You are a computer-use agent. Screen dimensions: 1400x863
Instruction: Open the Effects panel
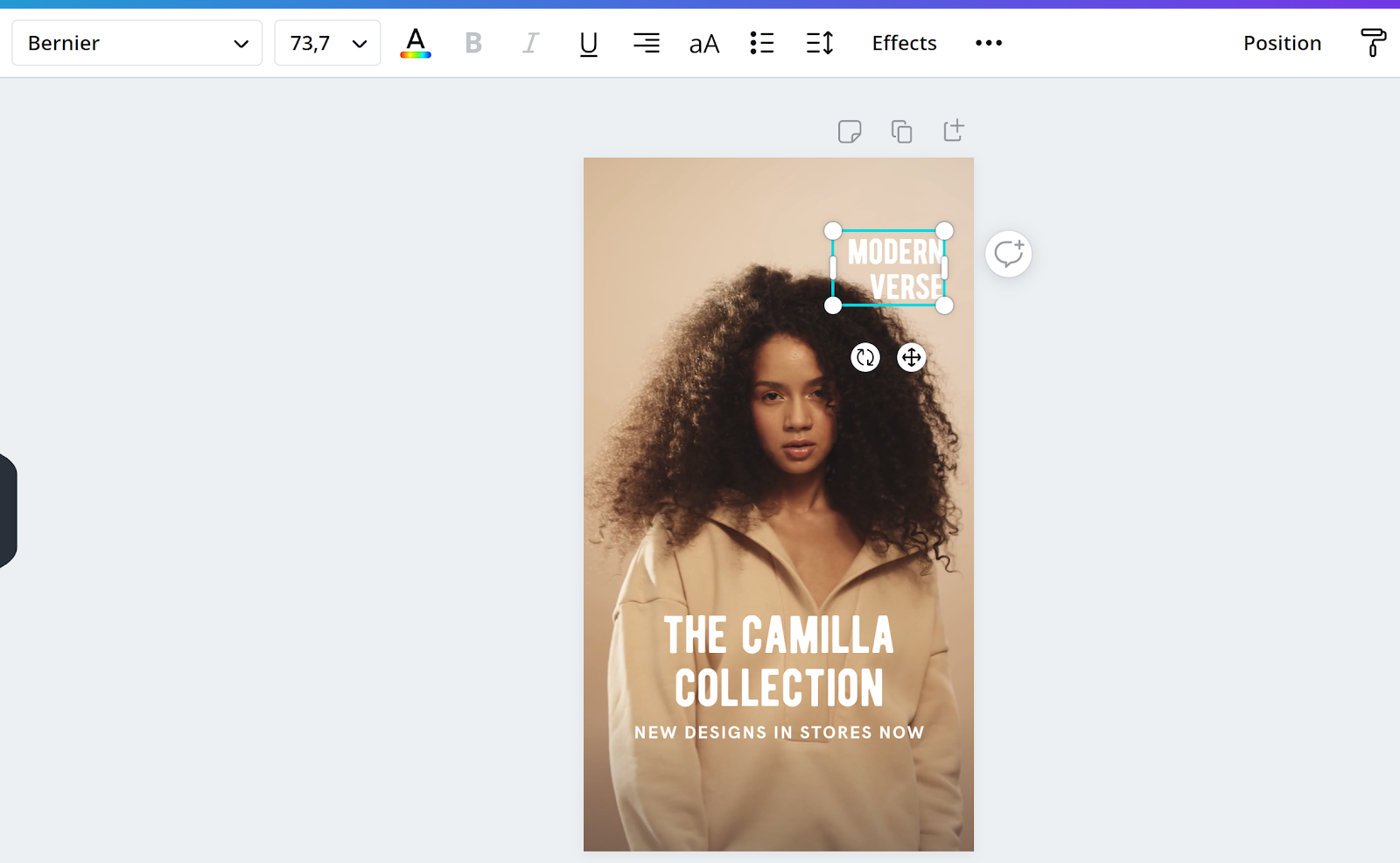click(904, 43)
